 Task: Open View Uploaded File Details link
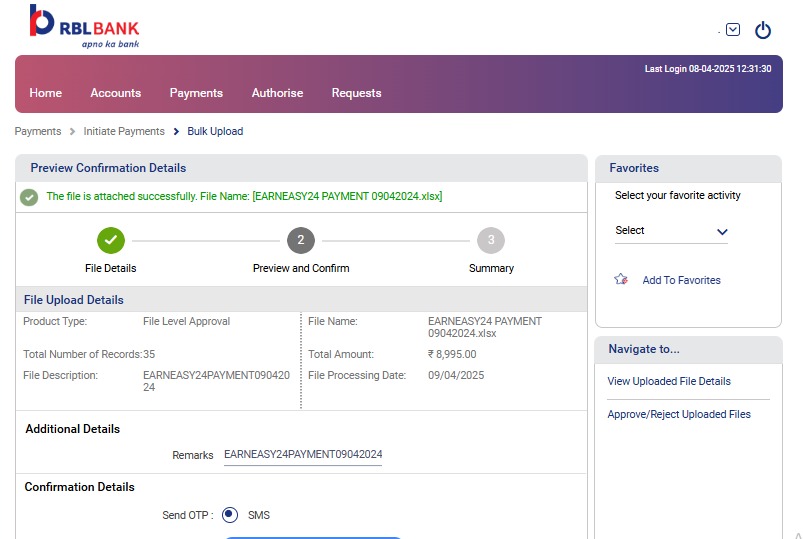pos(669,381)
